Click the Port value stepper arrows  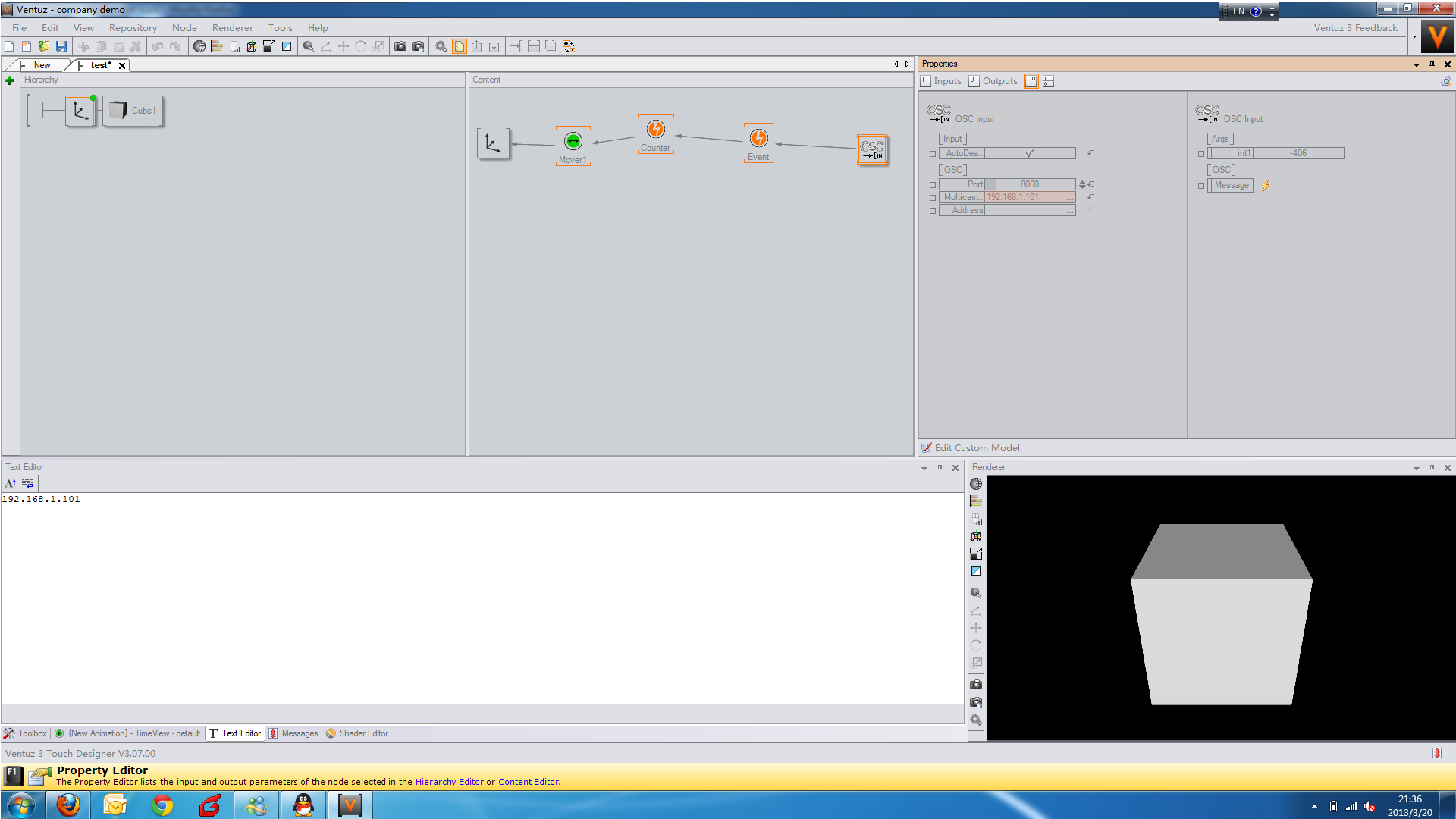pyautogui.click(x=1081, y=184)
